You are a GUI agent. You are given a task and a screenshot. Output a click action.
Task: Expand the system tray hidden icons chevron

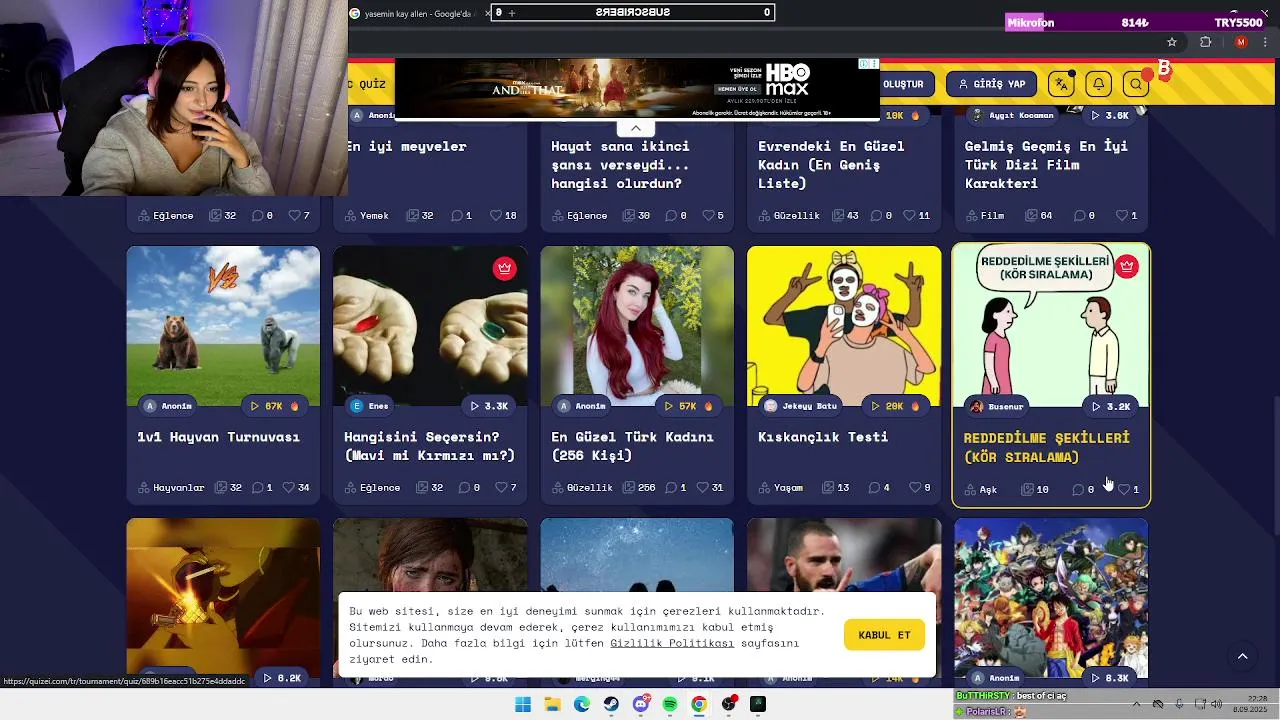coord(1135,704)
